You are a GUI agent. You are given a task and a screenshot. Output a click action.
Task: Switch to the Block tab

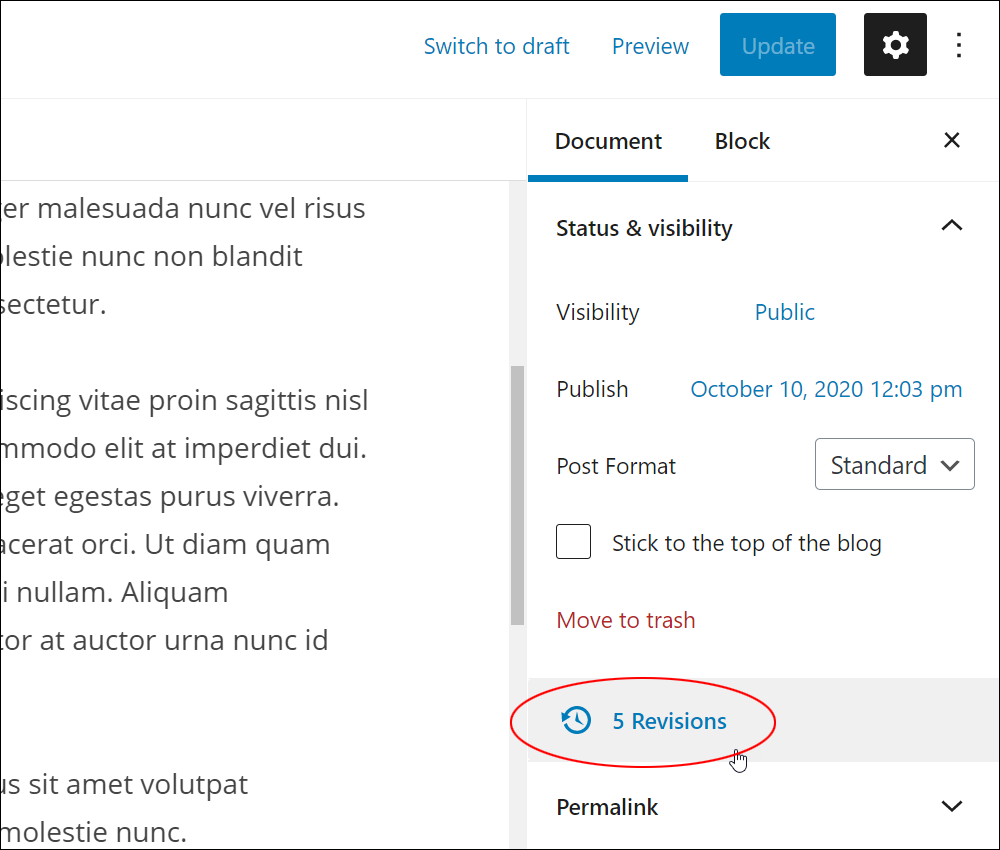click(742, 141)
